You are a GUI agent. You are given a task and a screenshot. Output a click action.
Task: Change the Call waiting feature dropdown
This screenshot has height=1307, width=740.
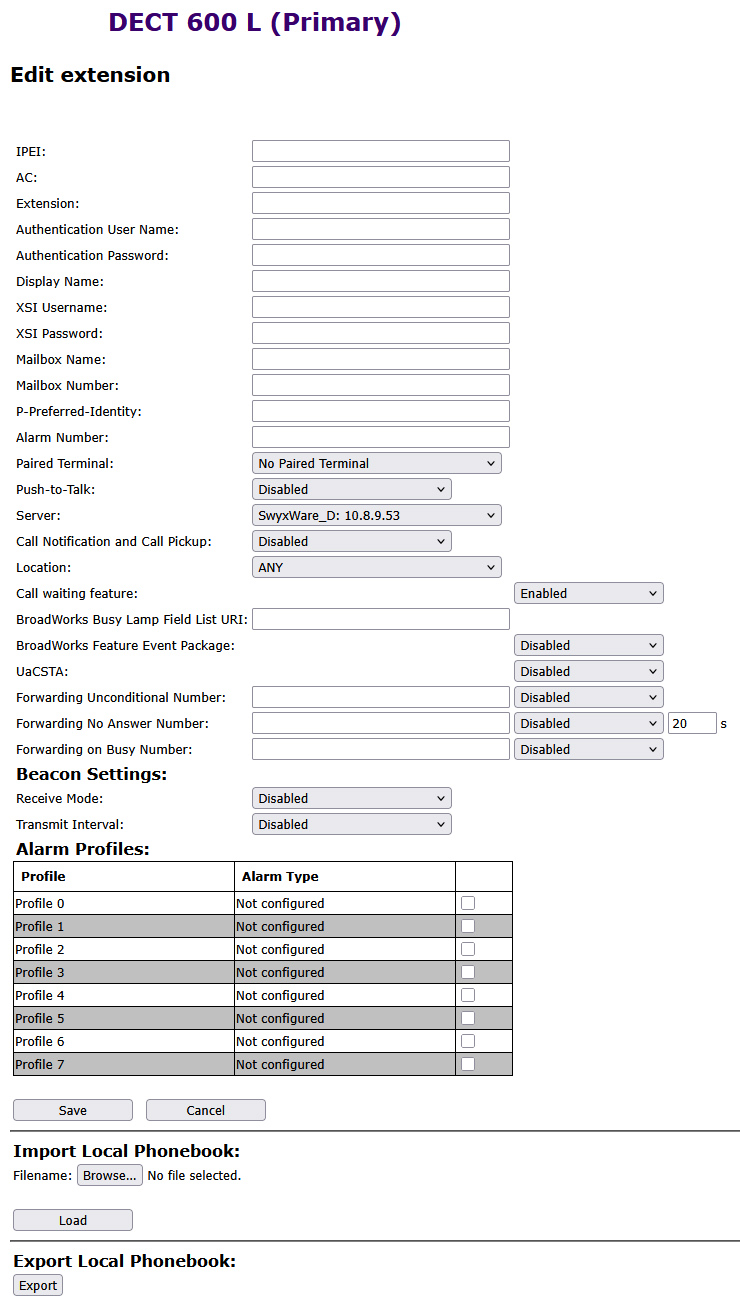589,593
